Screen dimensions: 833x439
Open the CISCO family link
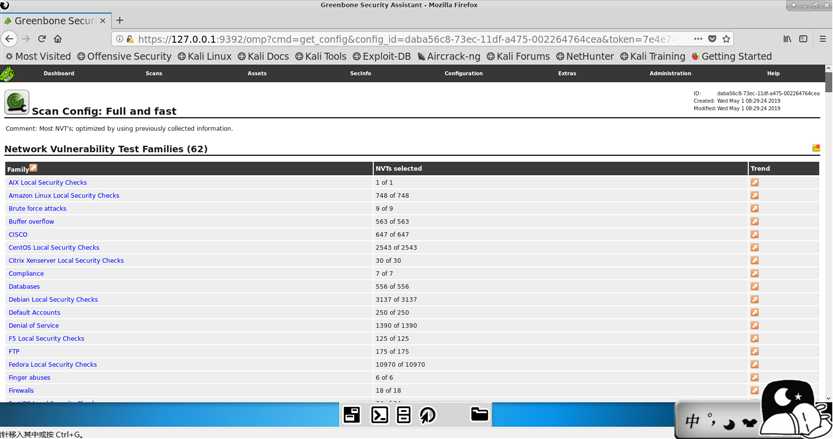pyautogui.click(x=18, y=234)
